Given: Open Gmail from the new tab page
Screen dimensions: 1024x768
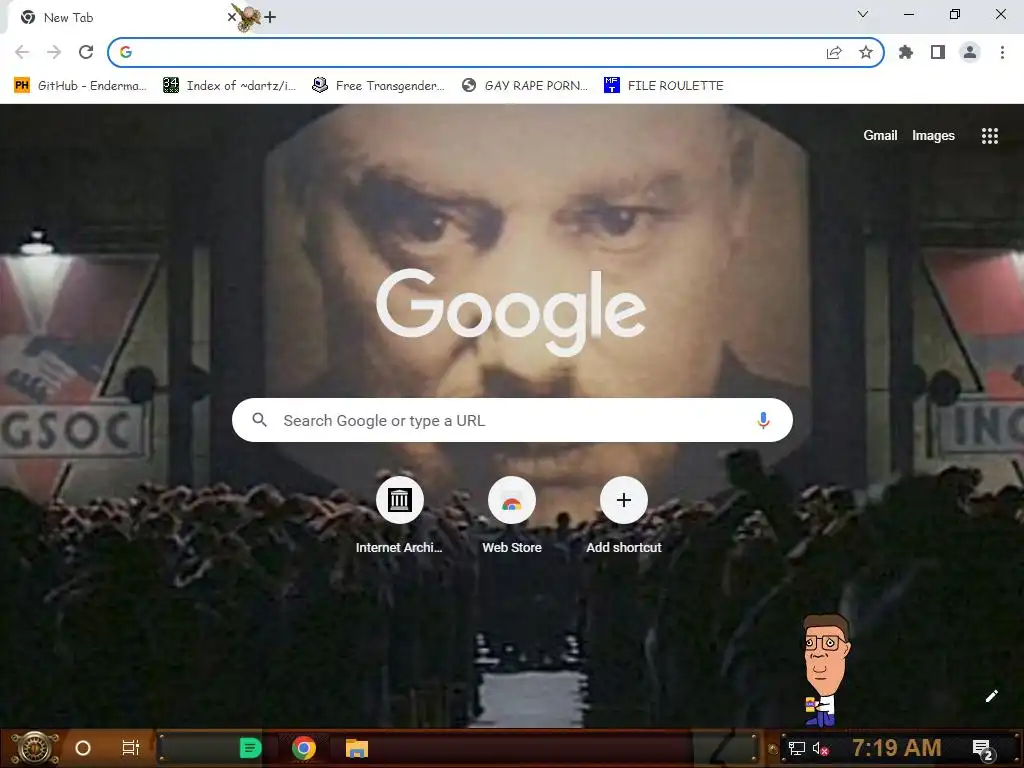Looking at the screenshot, I should point(880,135).
